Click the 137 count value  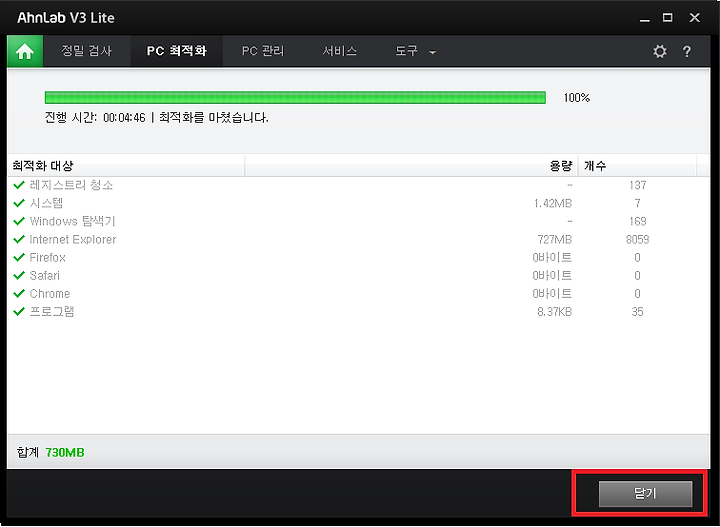click(638, 185)
